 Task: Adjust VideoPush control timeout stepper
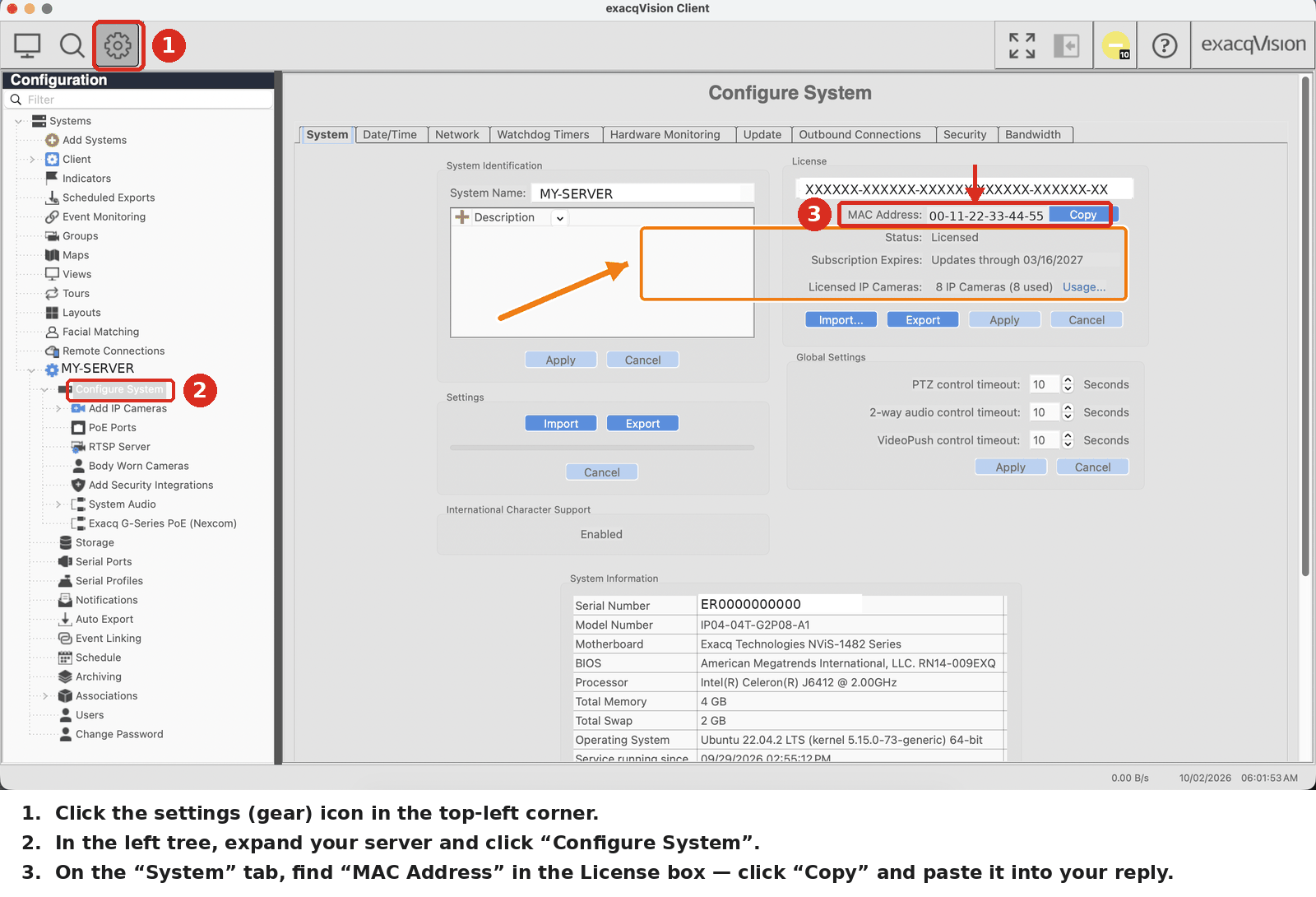click(x=1068, y=440)
